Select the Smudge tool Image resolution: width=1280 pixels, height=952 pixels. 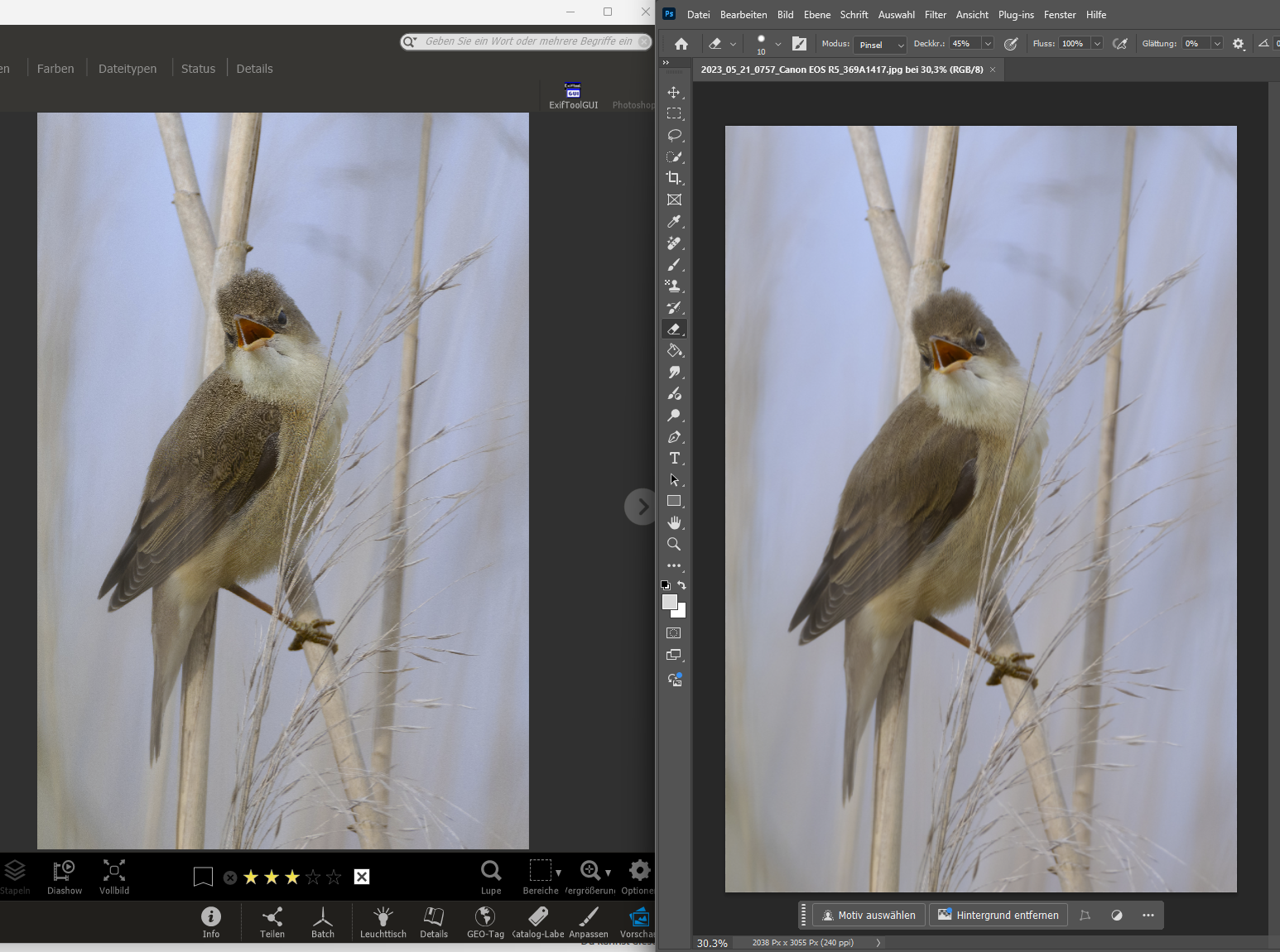(674, 372)
